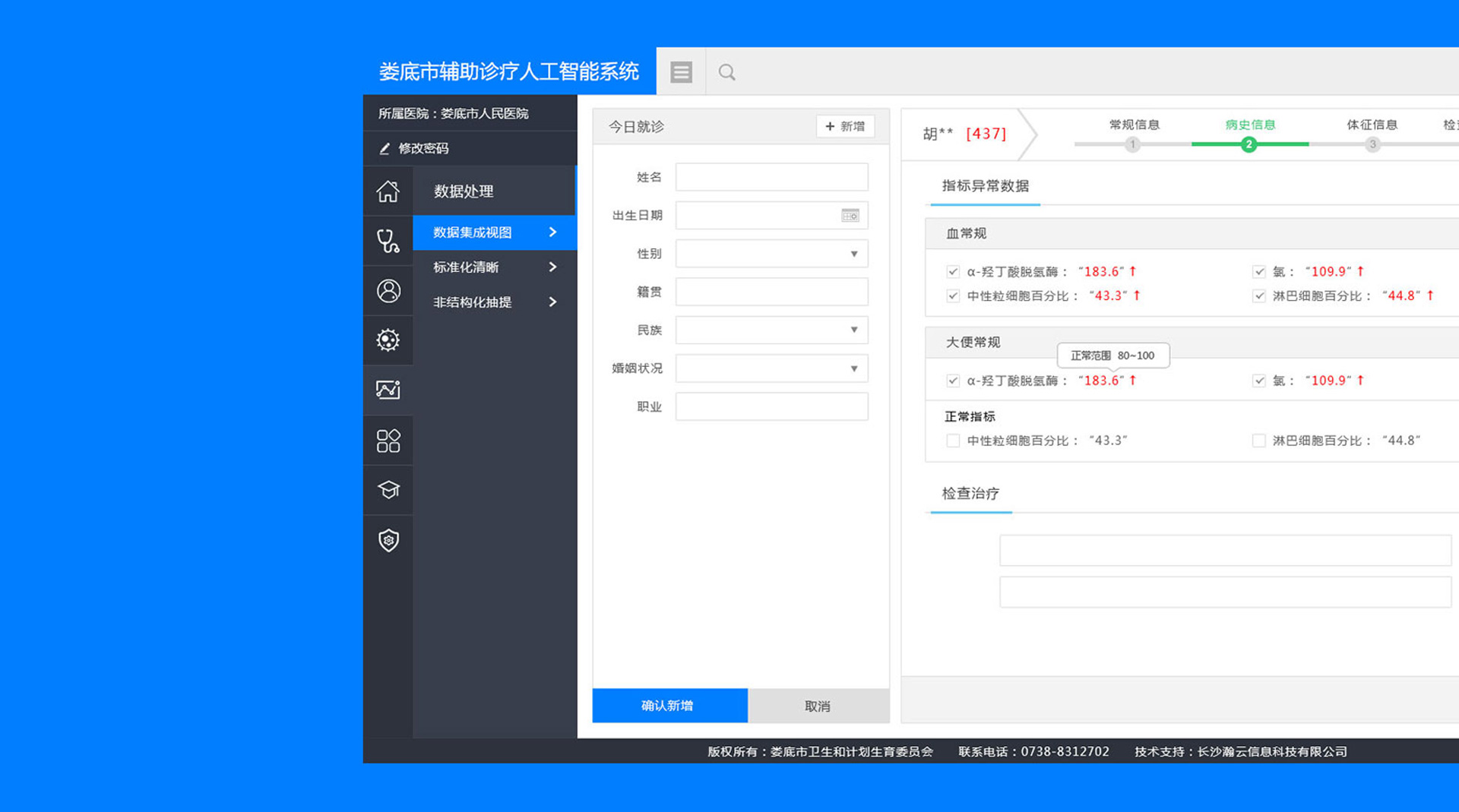This screenshot has width=1459, height=812.
Task: Click 修改密码 link
Action: [x=423, y=148]
